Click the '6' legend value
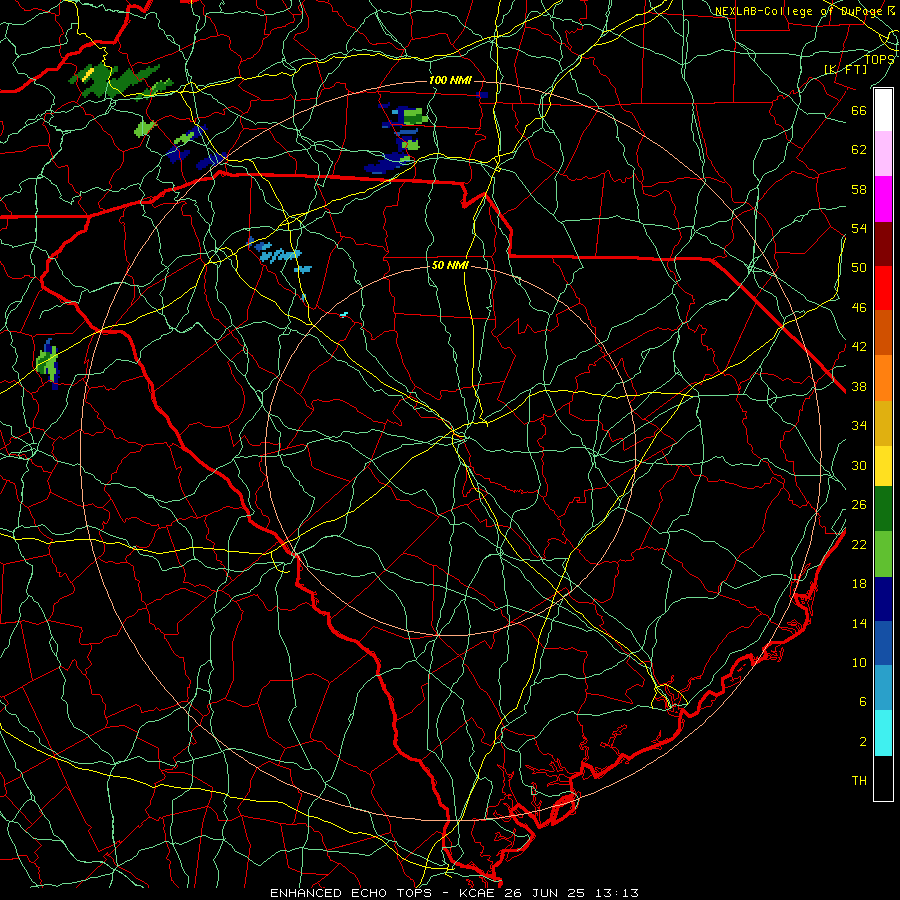The height and width of the screenshot is (900, 900). click(x=863, y=702)
